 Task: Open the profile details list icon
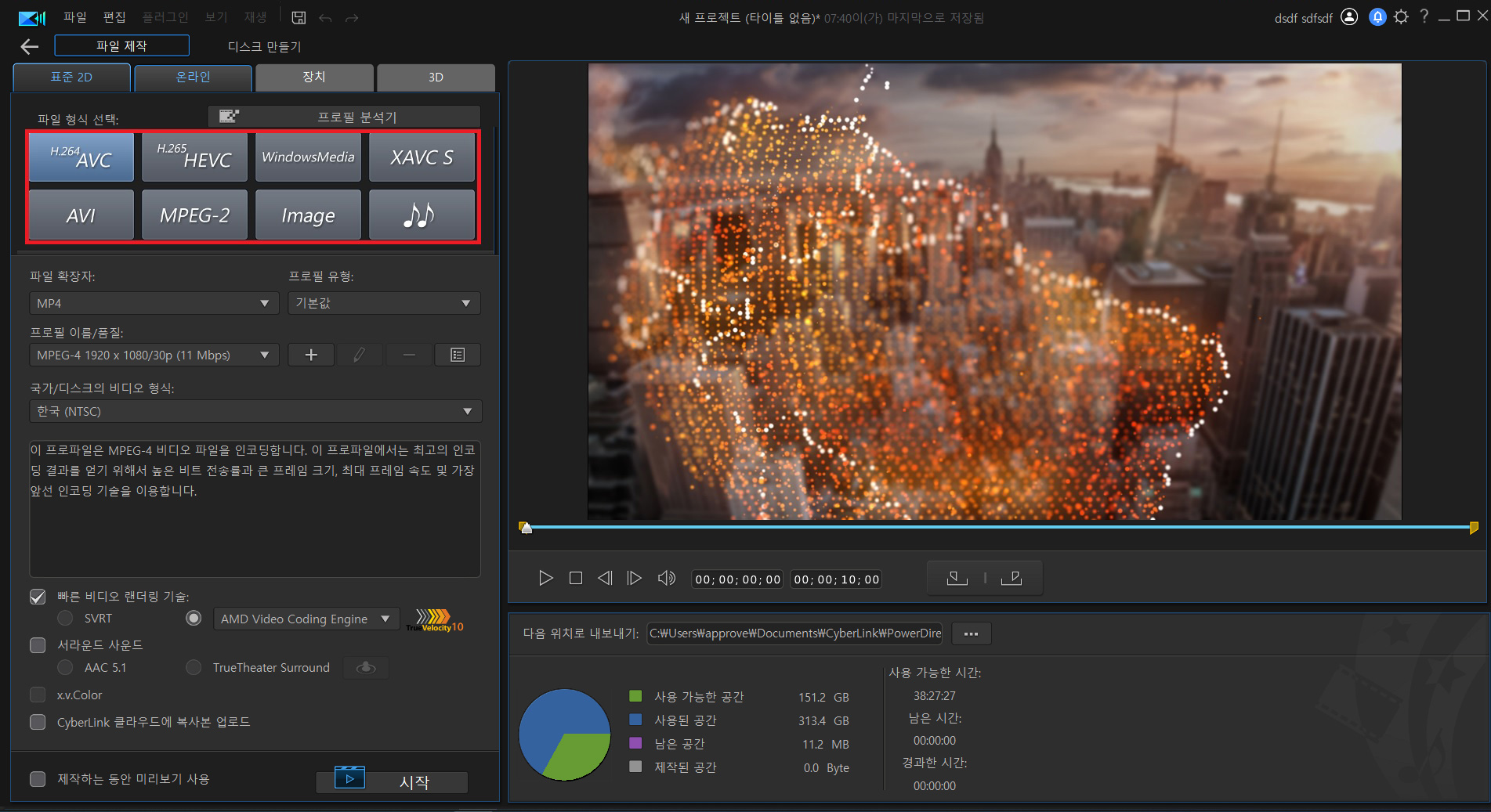click(458, 355)
